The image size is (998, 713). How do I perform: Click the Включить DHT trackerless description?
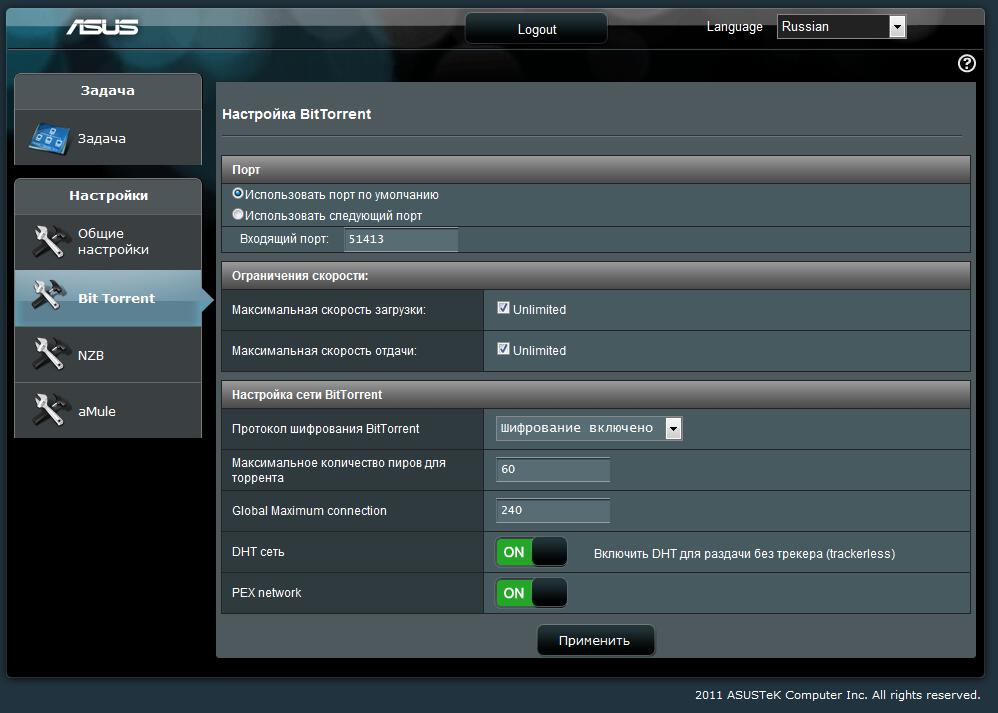coord(744,554)
